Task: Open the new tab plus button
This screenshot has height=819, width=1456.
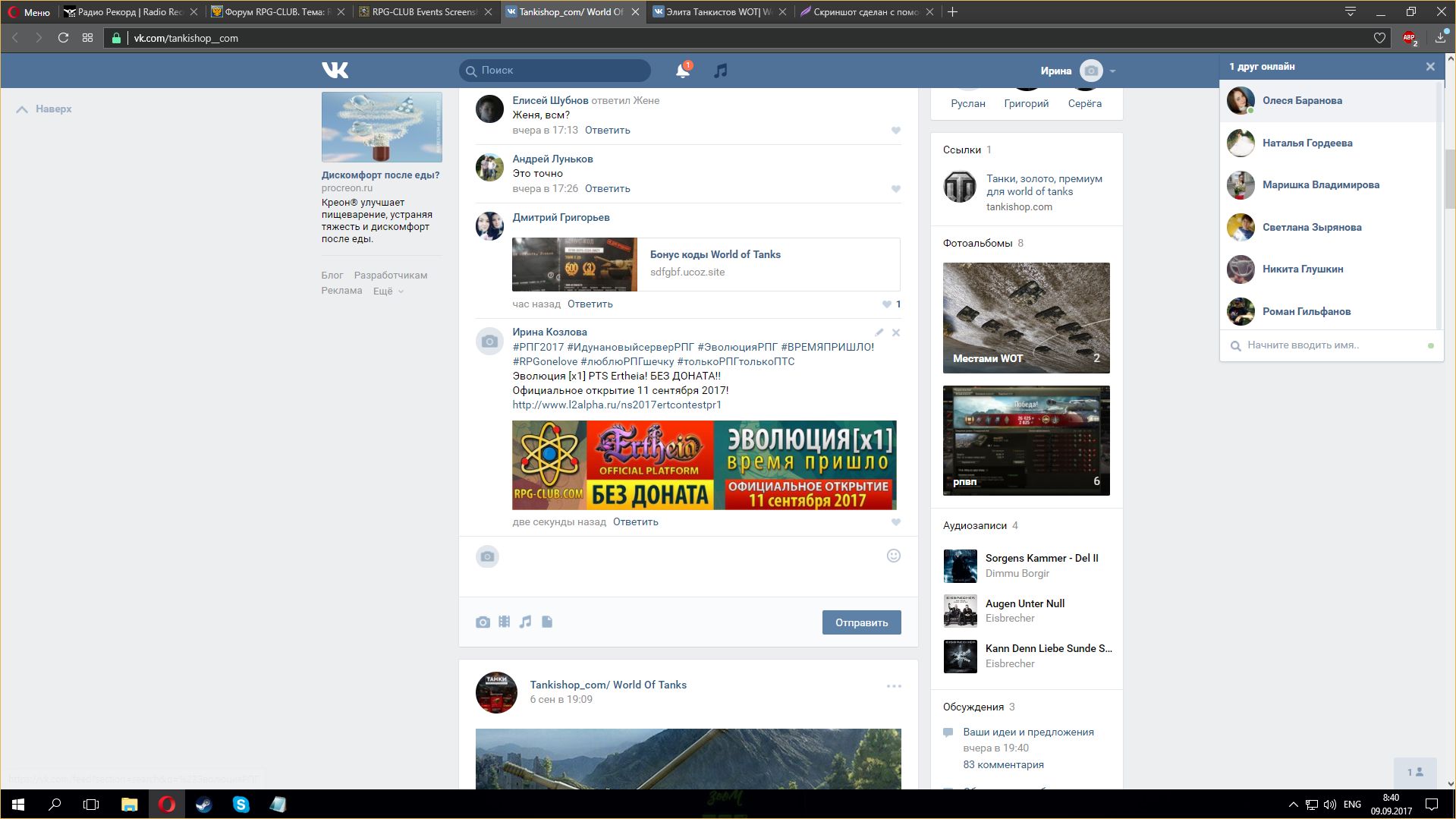Action: click(953, 12)
